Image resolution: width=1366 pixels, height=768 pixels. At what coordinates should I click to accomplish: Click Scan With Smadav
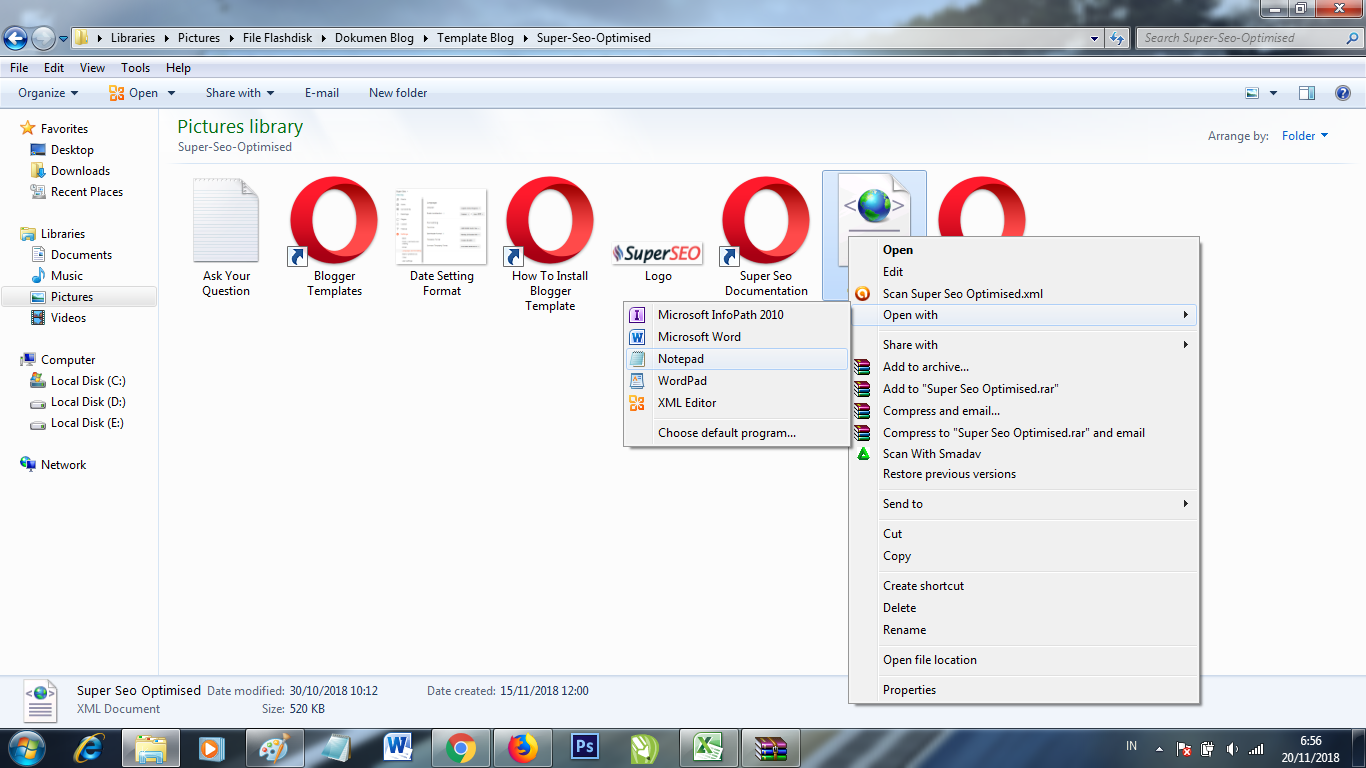[1024, 454]
